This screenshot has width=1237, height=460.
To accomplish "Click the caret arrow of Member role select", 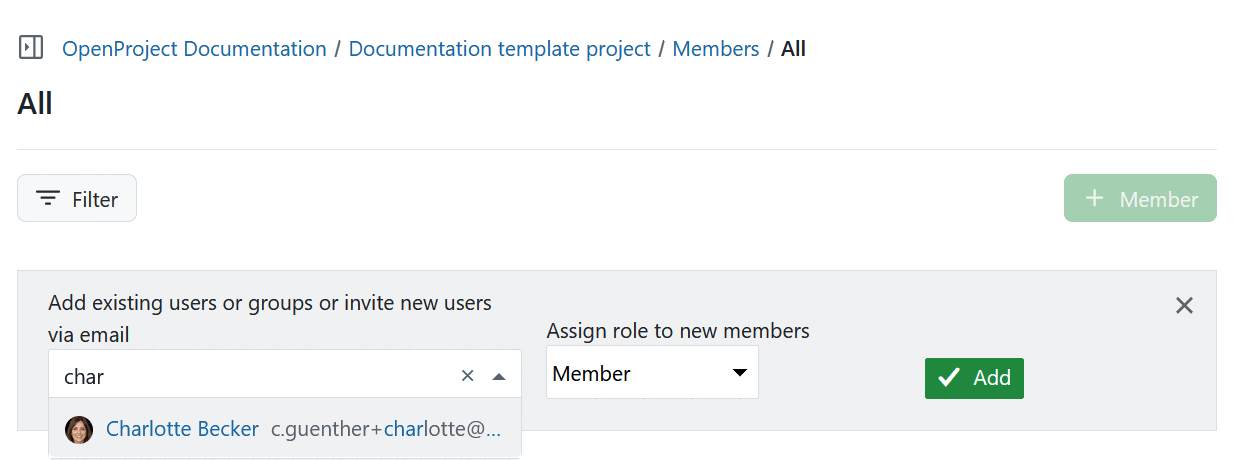I will (739, 373).
